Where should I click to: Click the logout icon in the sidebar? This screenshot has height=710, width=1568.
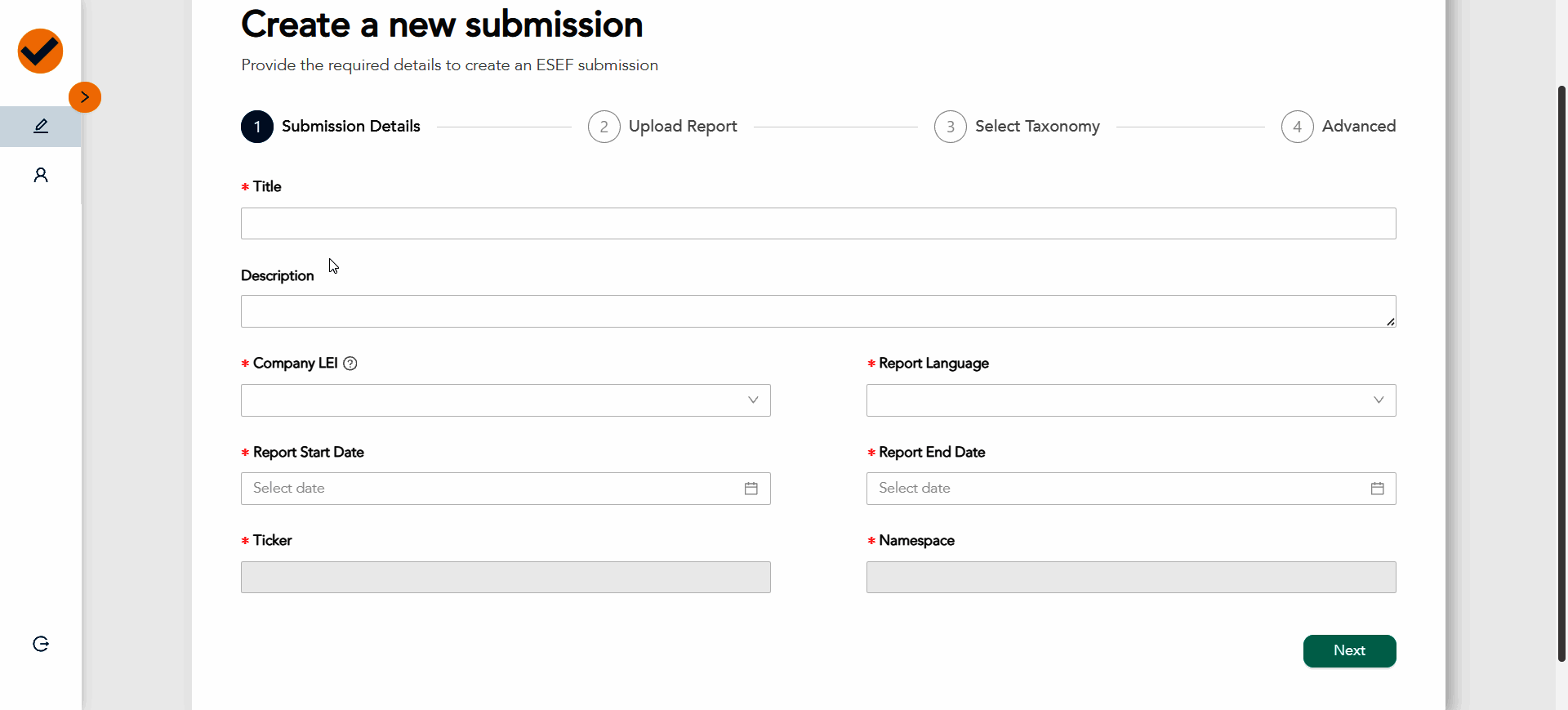(x=41, y=644)
